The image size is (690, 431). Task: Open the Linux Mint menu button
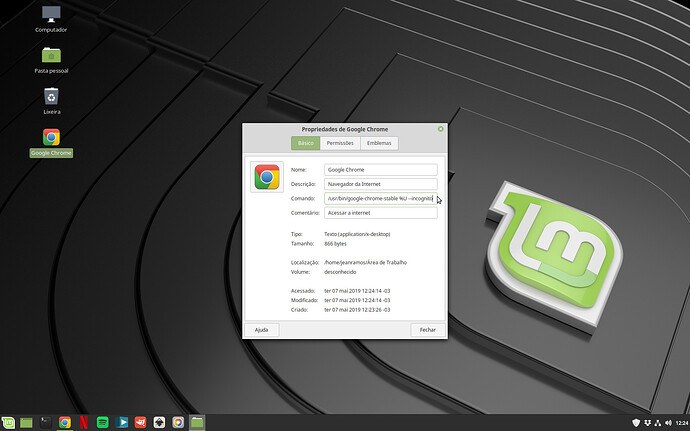tap(8, 423)
